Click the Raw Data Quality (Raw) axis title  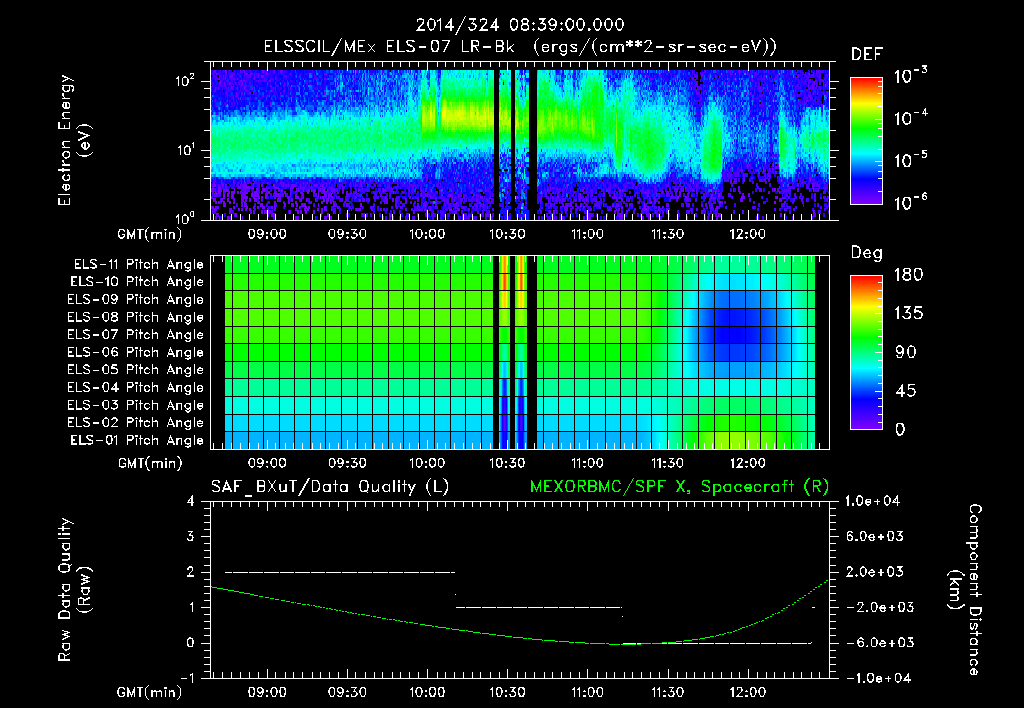pyautogui.click(x=74, y=590)
